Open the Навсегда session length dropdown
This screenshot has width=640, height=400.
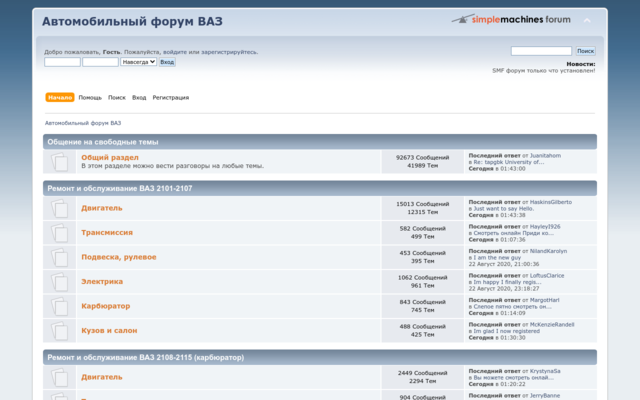coord(138,62)
